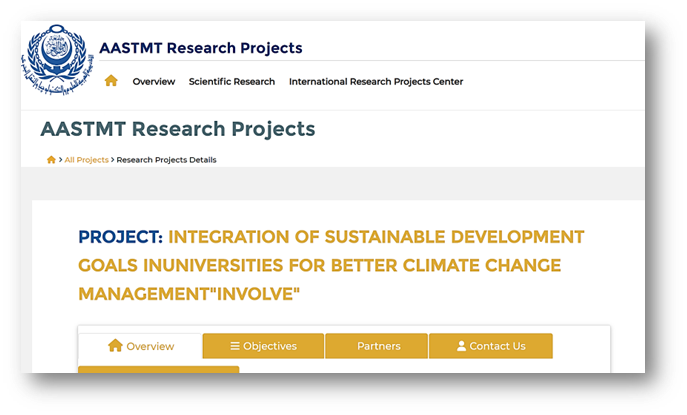Click the breadcrumb arrow before All Projects
This screenshot has height=415, width=687.
[x=61, y=160]
